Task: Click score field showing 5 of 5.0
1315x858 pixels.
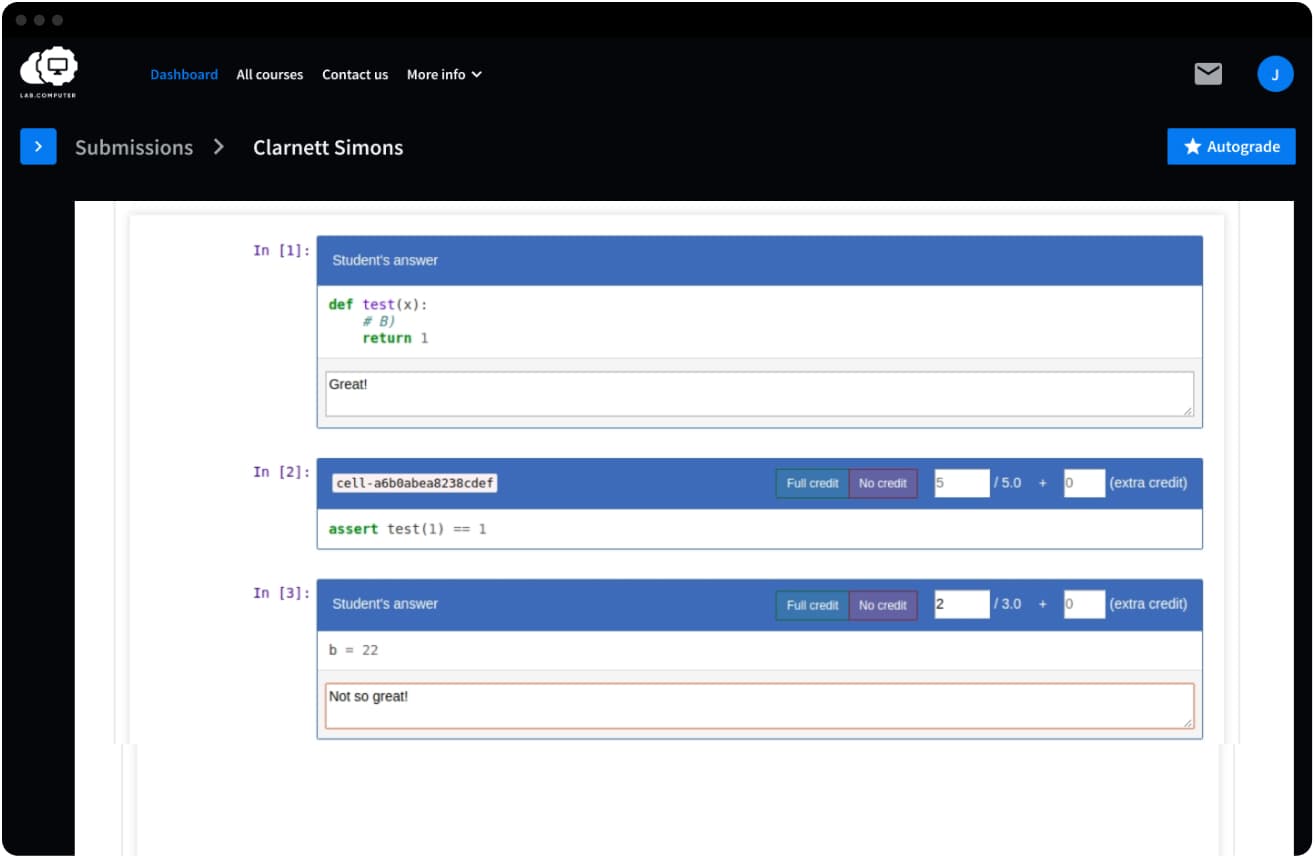Action: 962,483
